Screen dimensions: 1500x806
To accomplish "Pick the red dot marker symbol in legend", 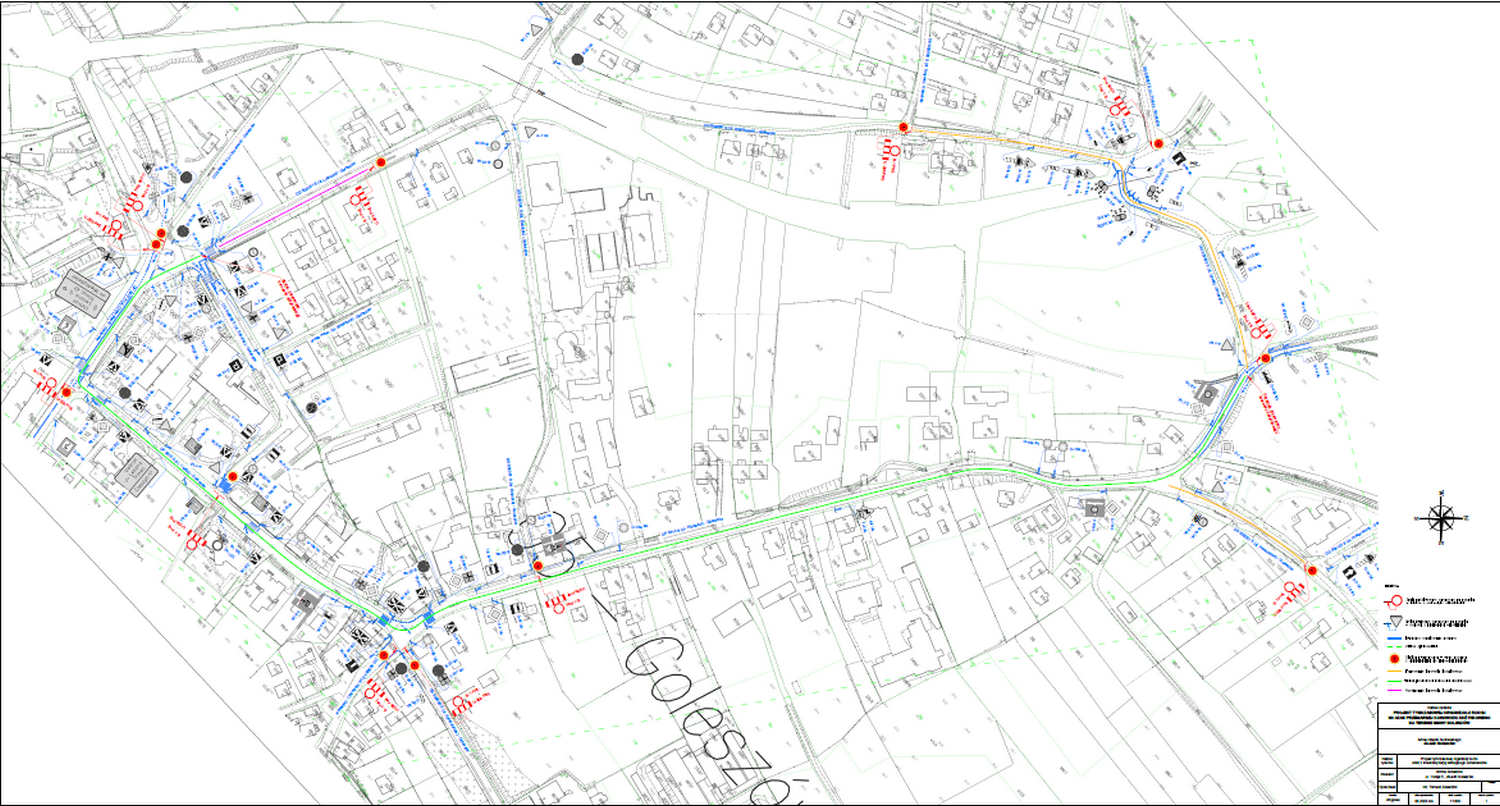I will [x=1393, y=659].
